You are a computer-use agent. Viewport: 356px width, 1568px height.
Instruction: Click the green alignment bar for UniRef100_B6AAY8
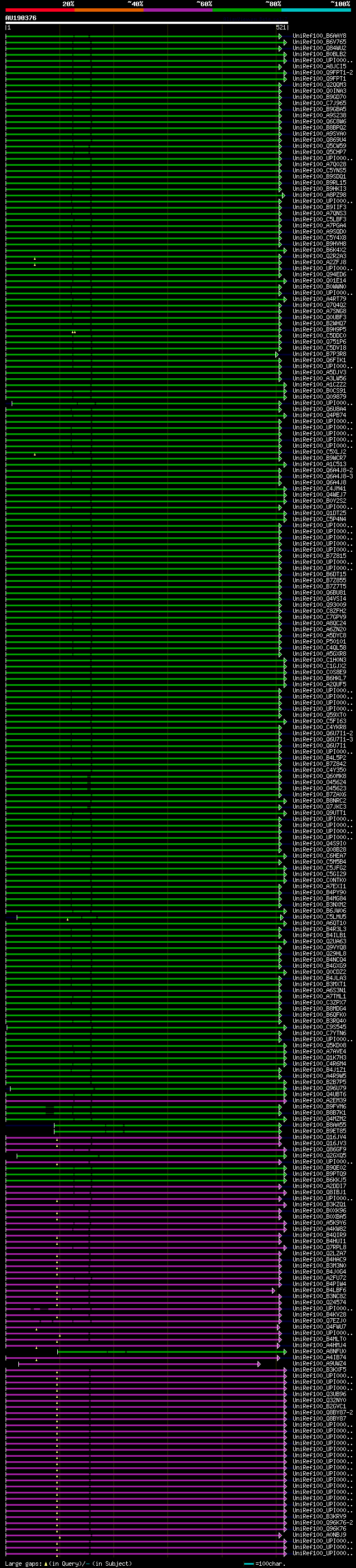(x=144, y=37)
